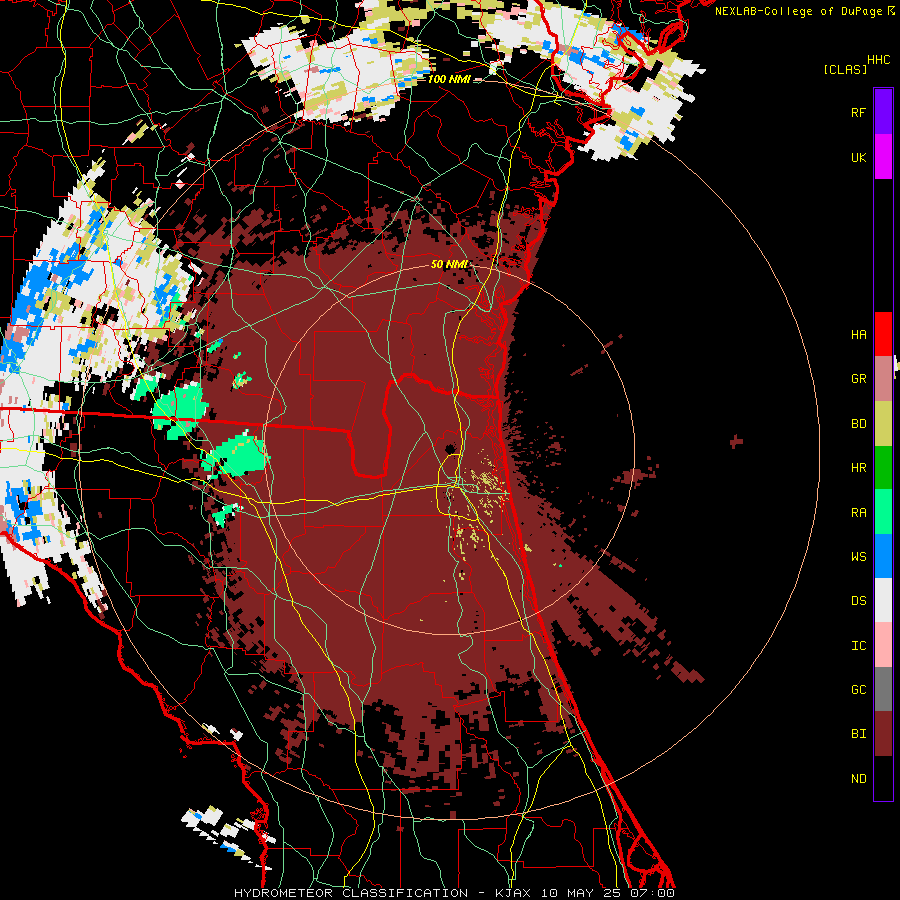
Task: Click the HYDROMETEOR CLASSIFICATION caption text
Action: pos(351,893)
